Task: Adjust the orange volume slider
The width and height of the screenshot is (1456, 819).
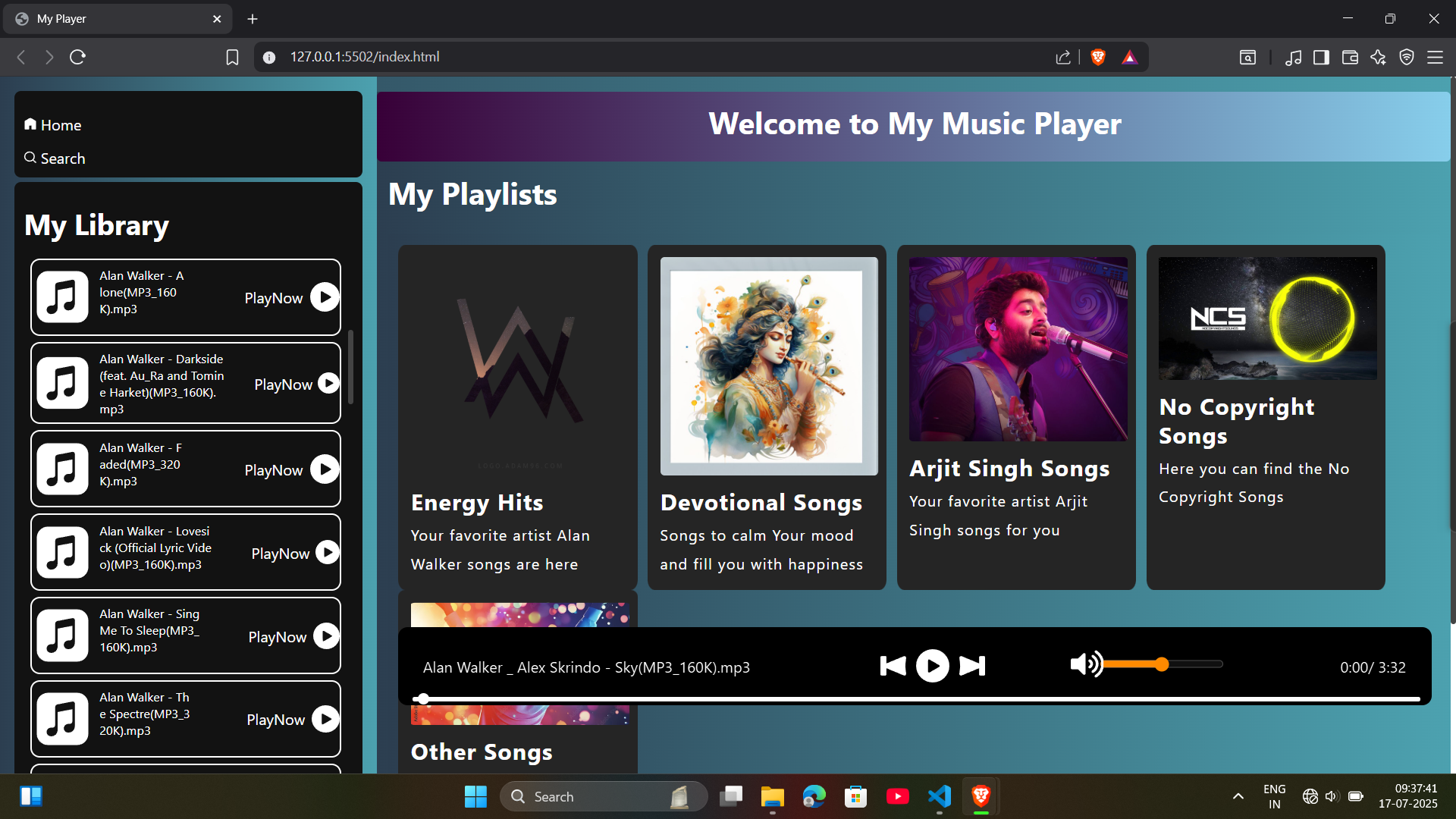Action: [x=1162, y=664]
